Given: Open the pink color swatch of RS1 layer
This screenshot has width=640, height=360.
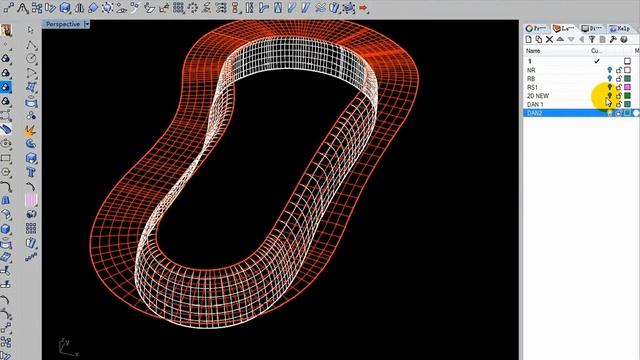Looking at the screenshot, I should (x=628, y=87).
